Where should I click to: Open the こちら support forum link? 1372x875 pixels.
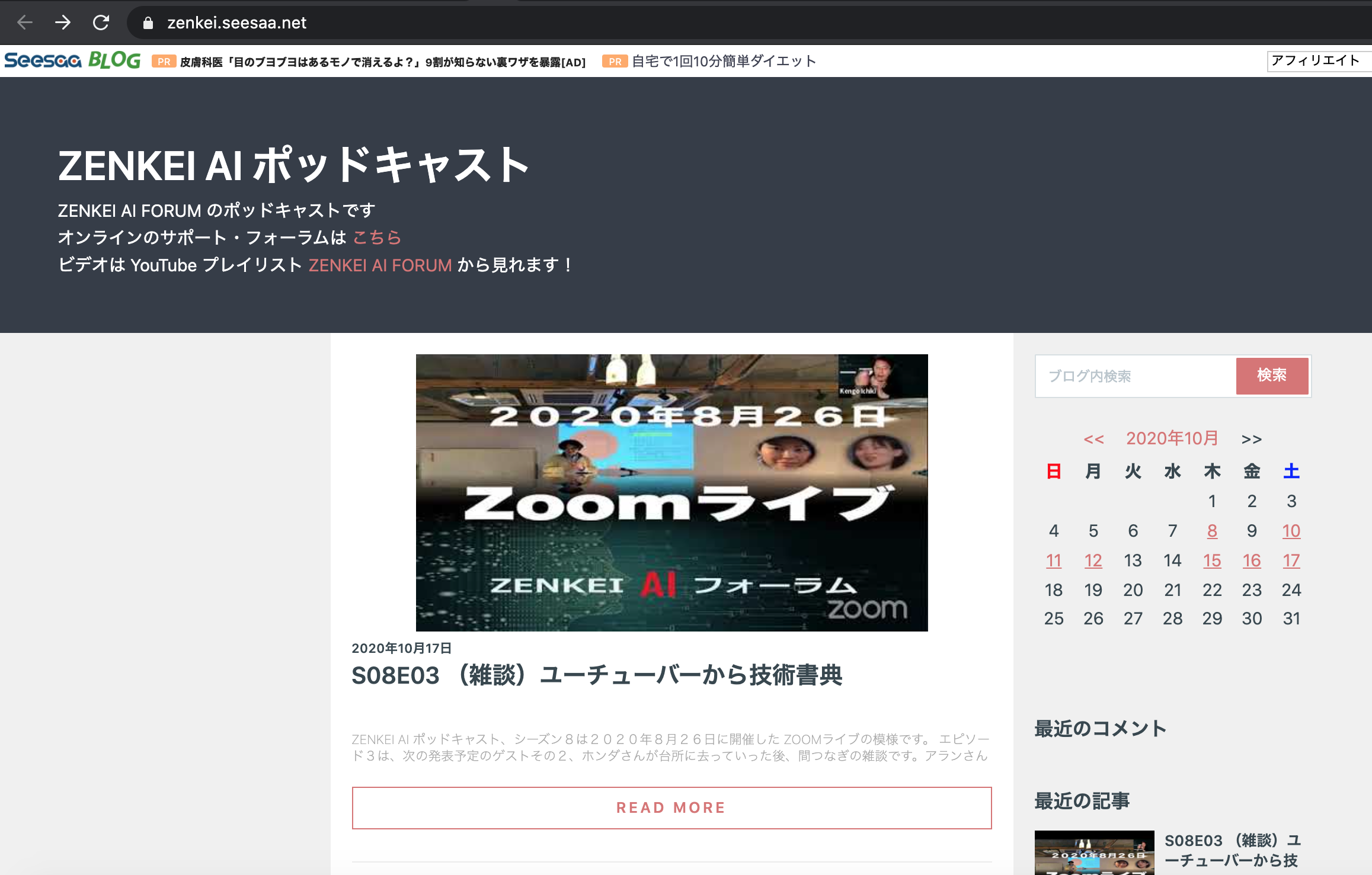click(x=377, y=238)
